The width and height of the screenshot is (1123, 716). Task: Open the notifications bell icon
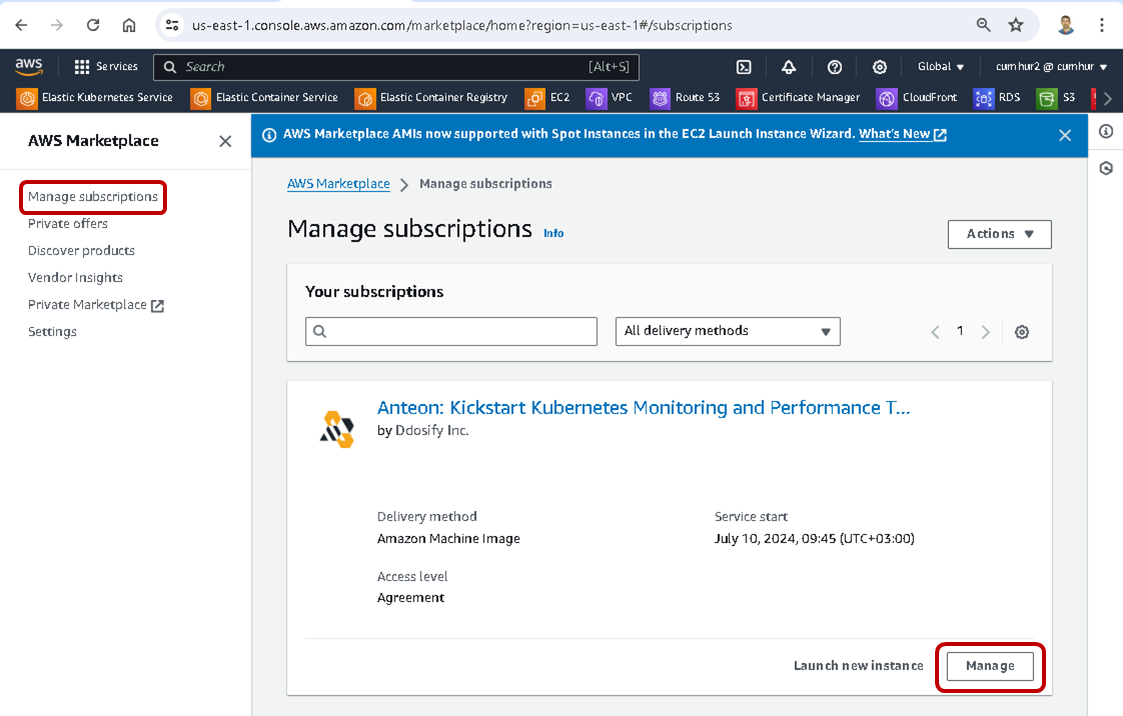pos(789,67)
